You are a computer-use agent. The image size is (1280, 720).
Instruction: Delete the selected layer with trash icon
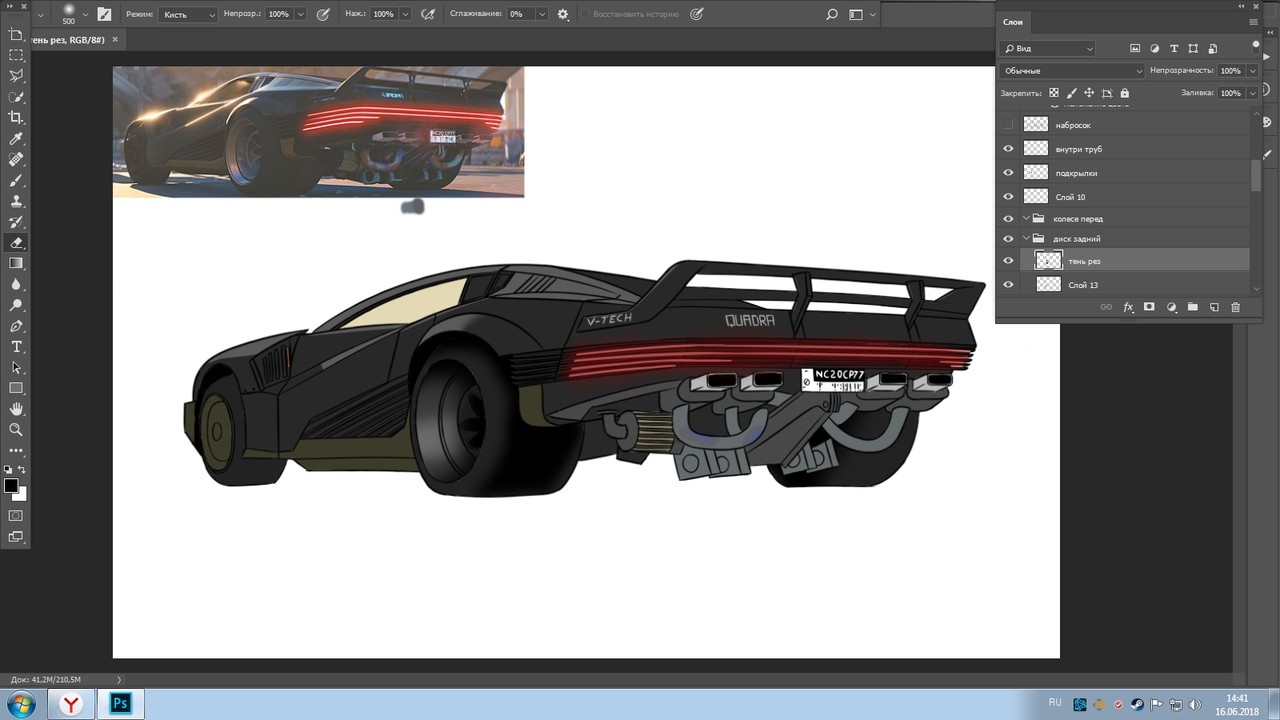coord(1235,307)
